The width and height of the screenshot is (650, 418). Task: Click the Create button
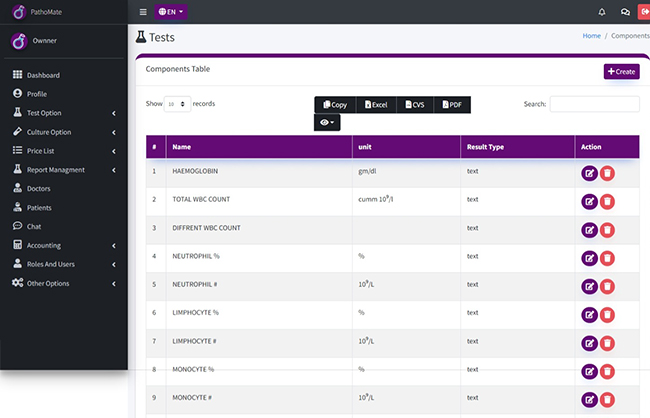click(x=621, y=71)
